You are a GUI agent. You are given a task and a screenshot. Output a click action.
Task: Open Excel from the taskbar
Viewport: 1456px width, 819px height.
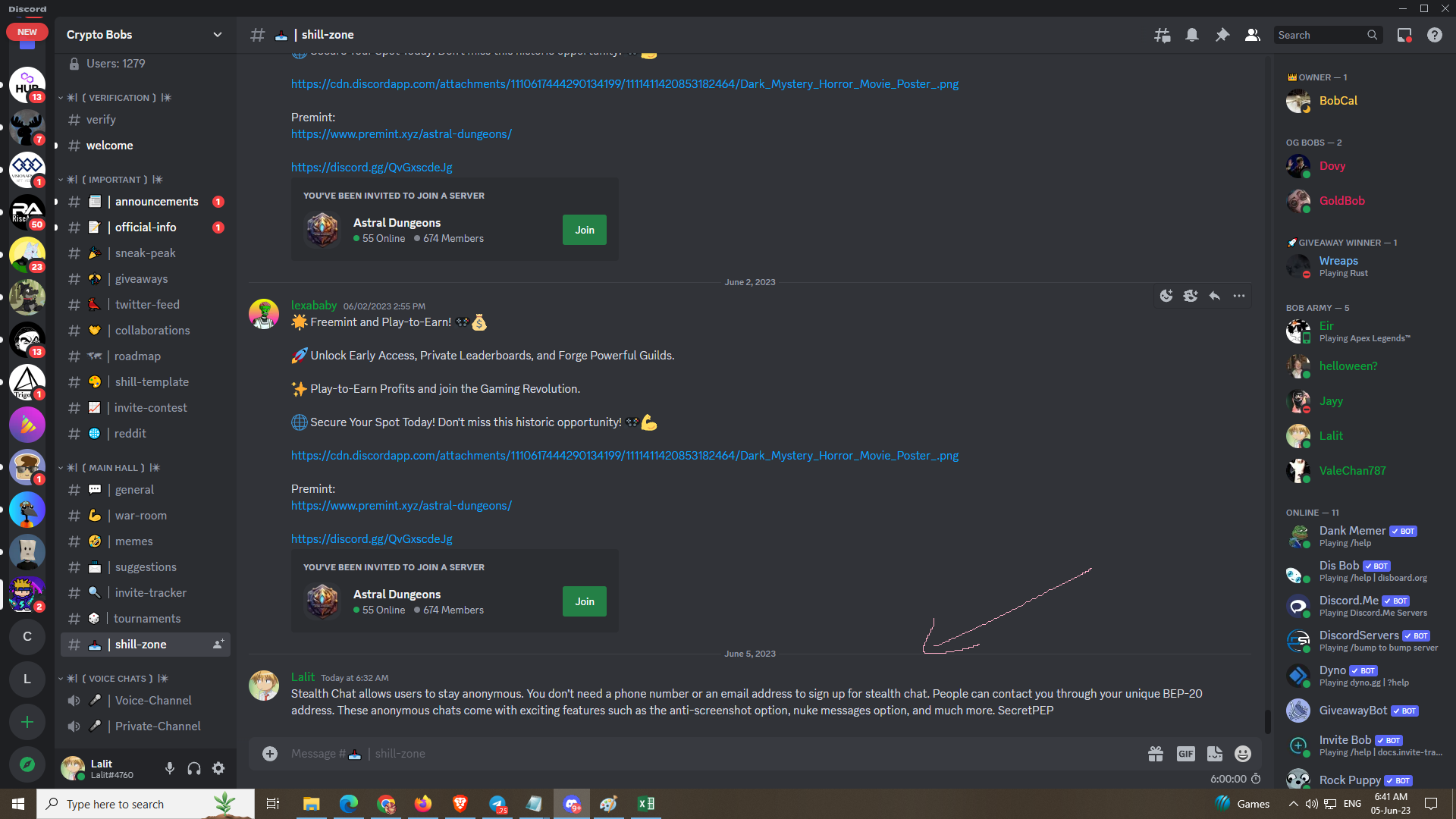pos(646,804)
